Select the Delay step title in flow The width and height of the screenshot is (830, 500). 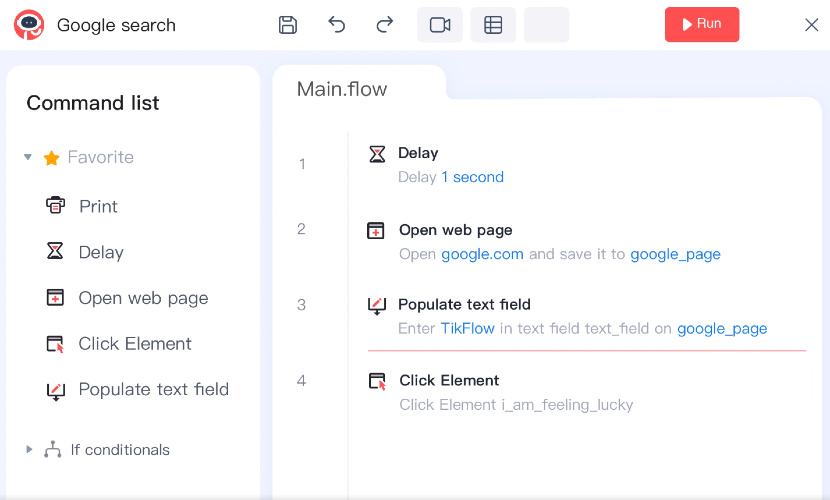pos(418,153)
